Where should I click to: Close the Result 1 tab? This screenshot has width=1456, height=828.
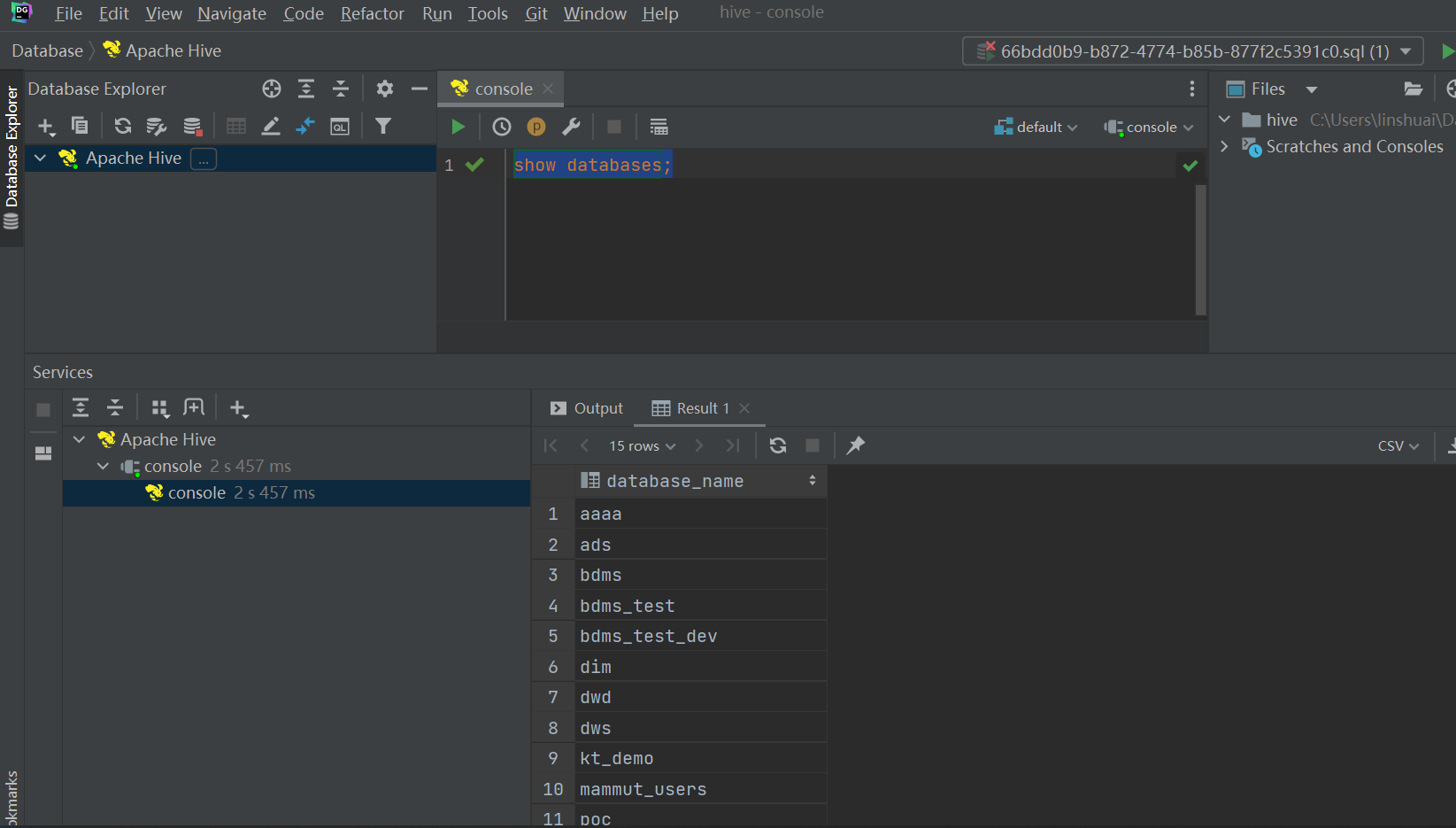point(744,408)
